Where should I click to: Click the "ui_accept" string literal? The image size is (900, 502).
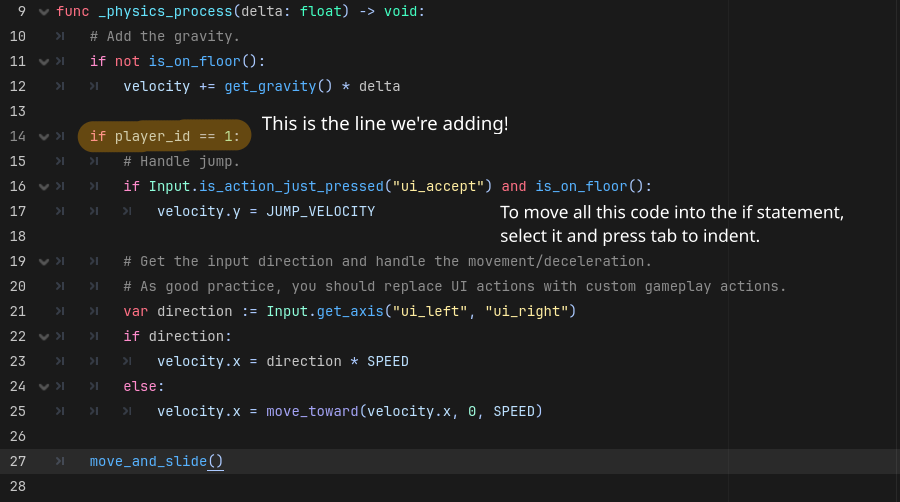(439, 186)
